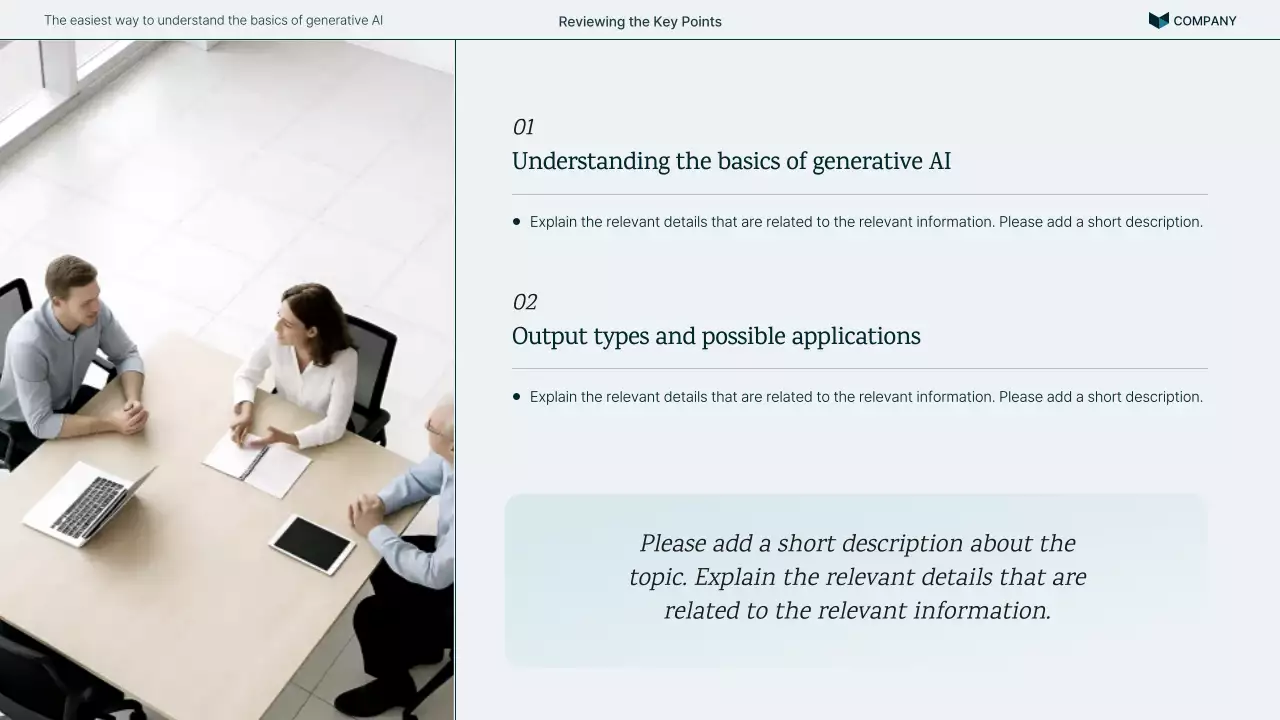Select the description text under section 01
The image size is (1280, 720).
pos(866,222)
